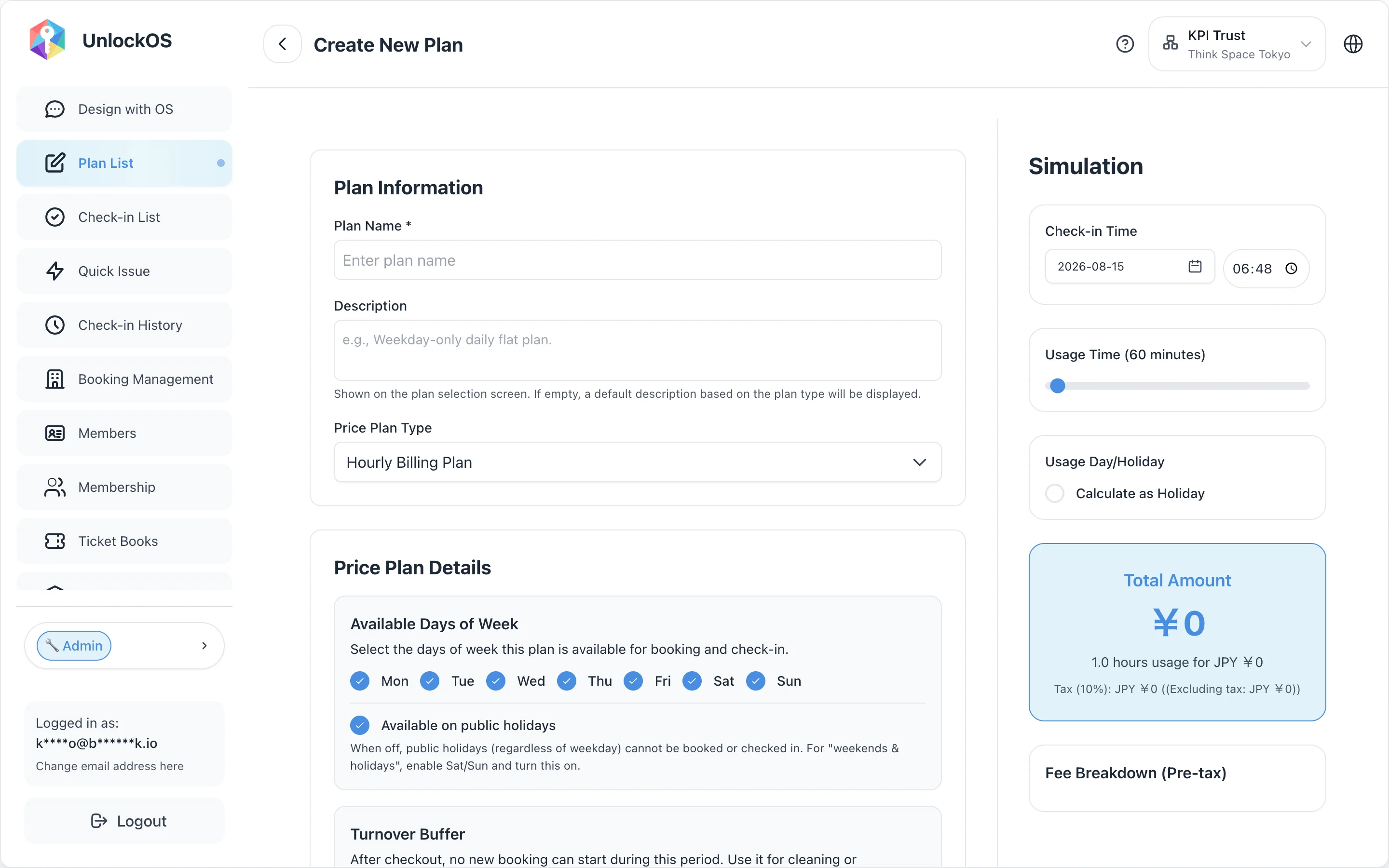Click the masked email k****o@b******k.io
1389x868 pixels.
[96, 744]
